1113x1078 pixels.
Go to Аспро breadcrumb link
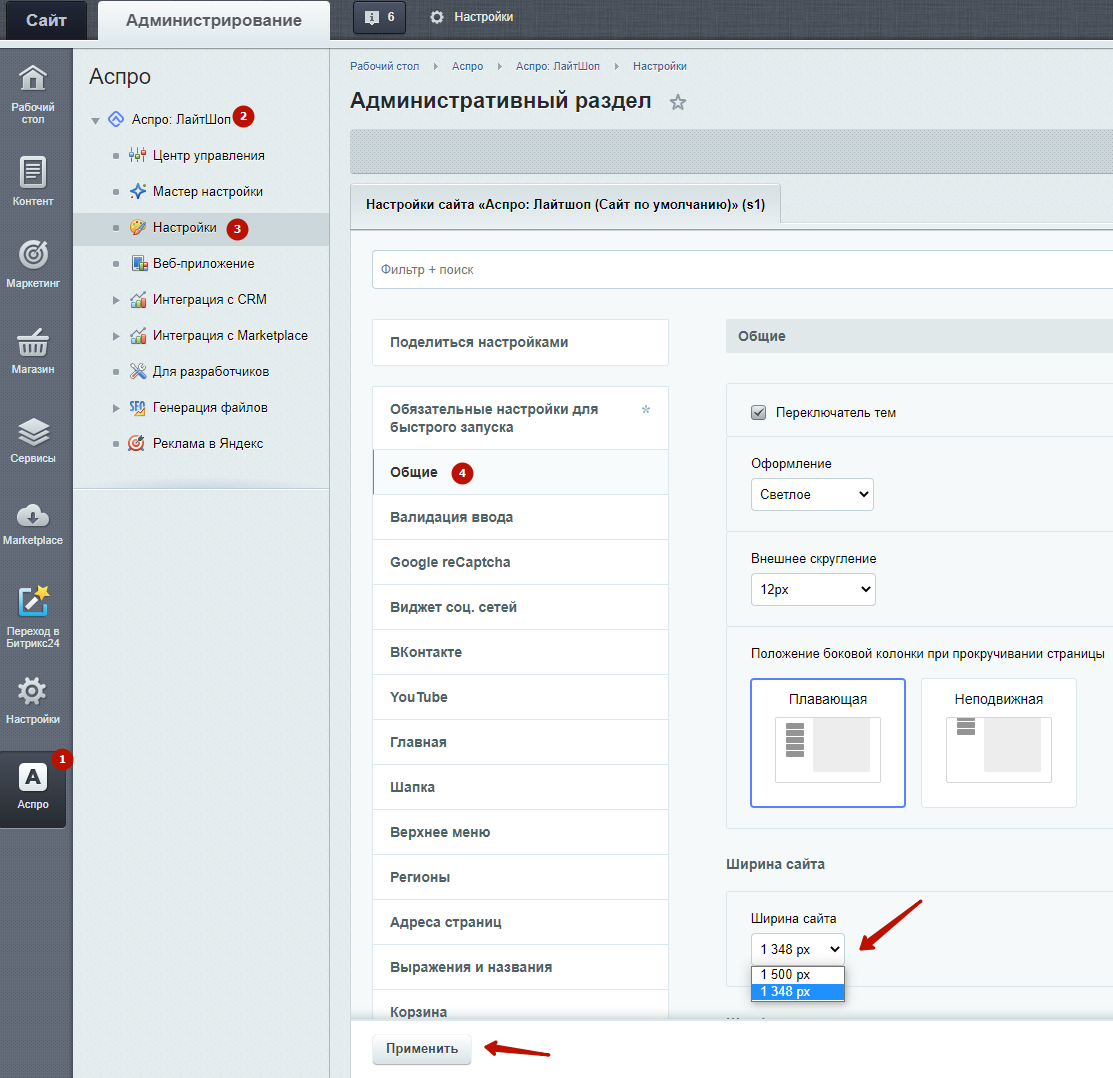coord(467,66)
